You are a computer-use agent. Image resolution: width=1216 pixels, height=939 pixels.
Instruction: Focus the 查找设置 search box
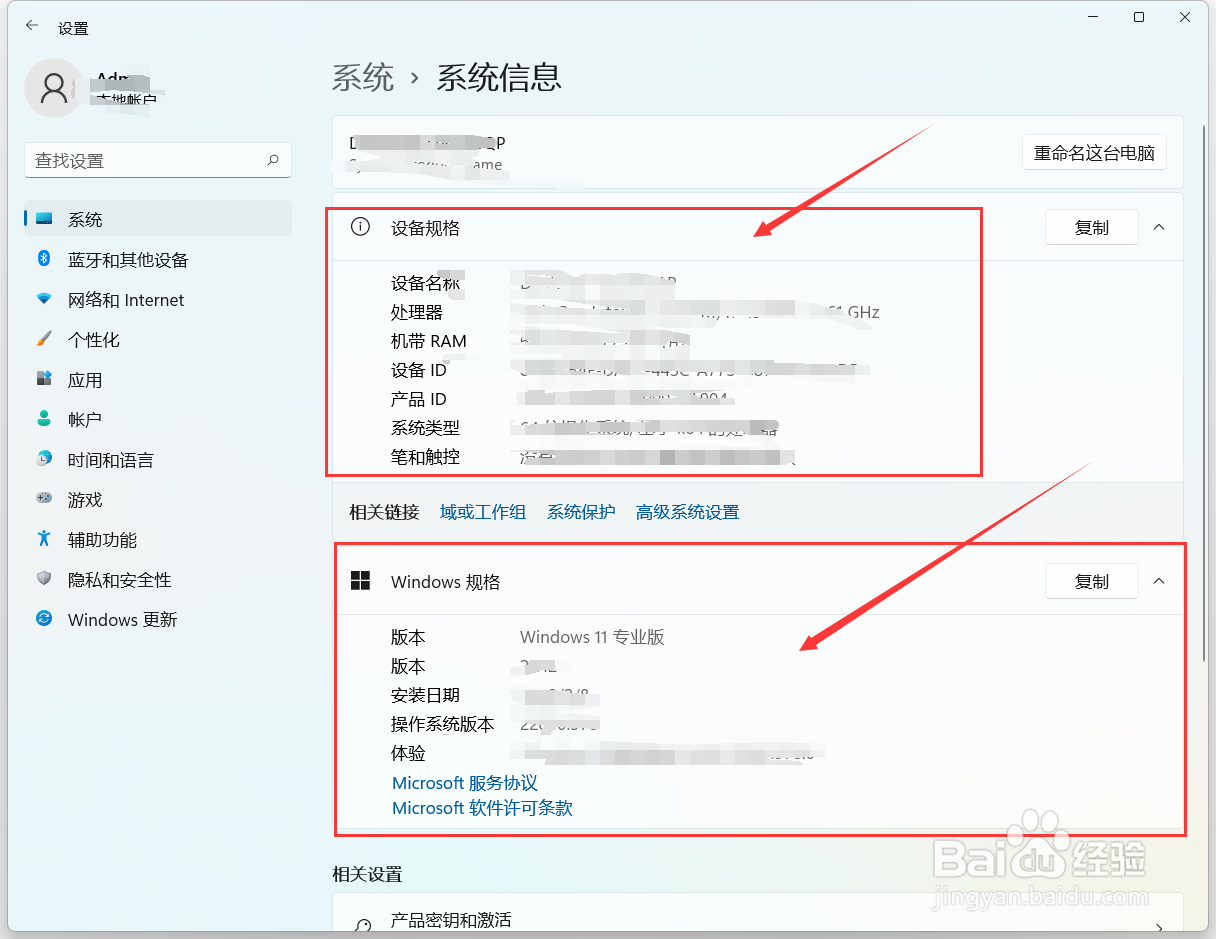point(158,160)
